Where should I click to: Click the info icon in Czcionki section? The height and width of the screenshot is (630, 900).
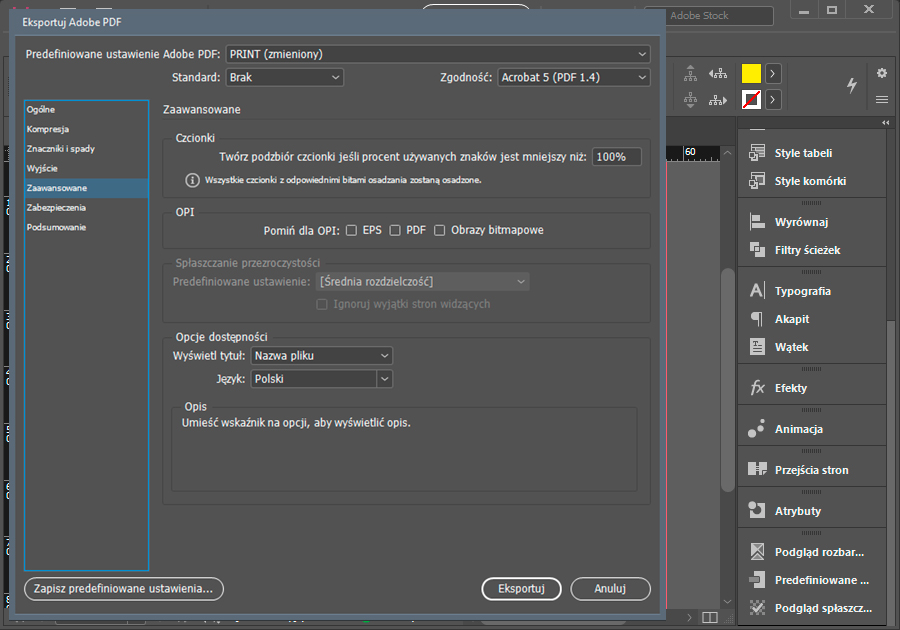pyautogui.click(x=192, y=180)
